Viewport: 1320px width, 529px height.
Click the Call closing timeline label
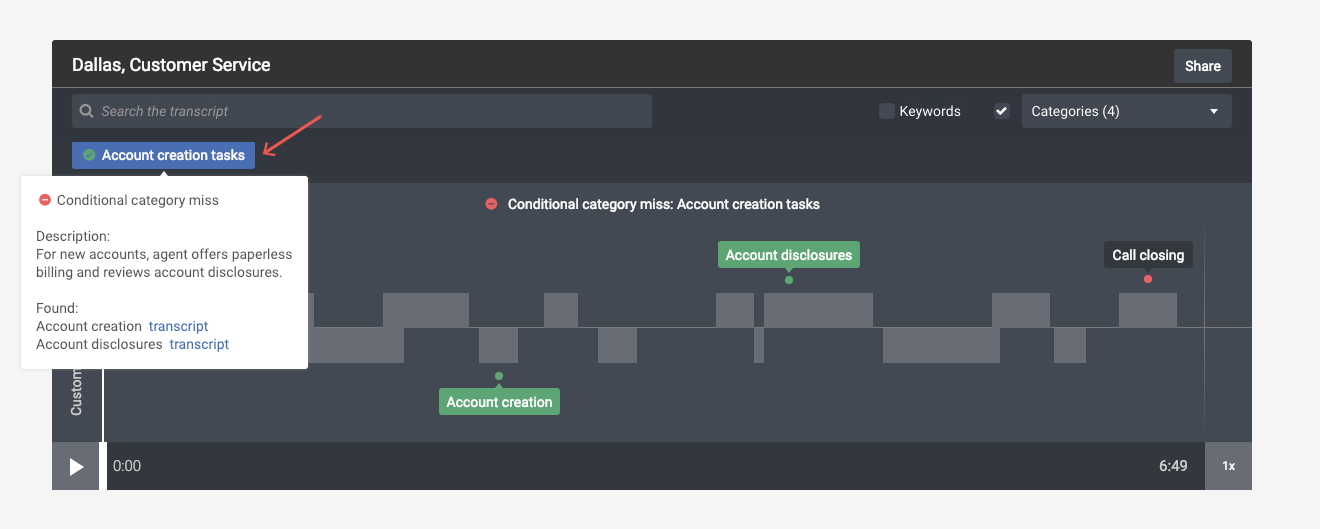coord(1147,255)
